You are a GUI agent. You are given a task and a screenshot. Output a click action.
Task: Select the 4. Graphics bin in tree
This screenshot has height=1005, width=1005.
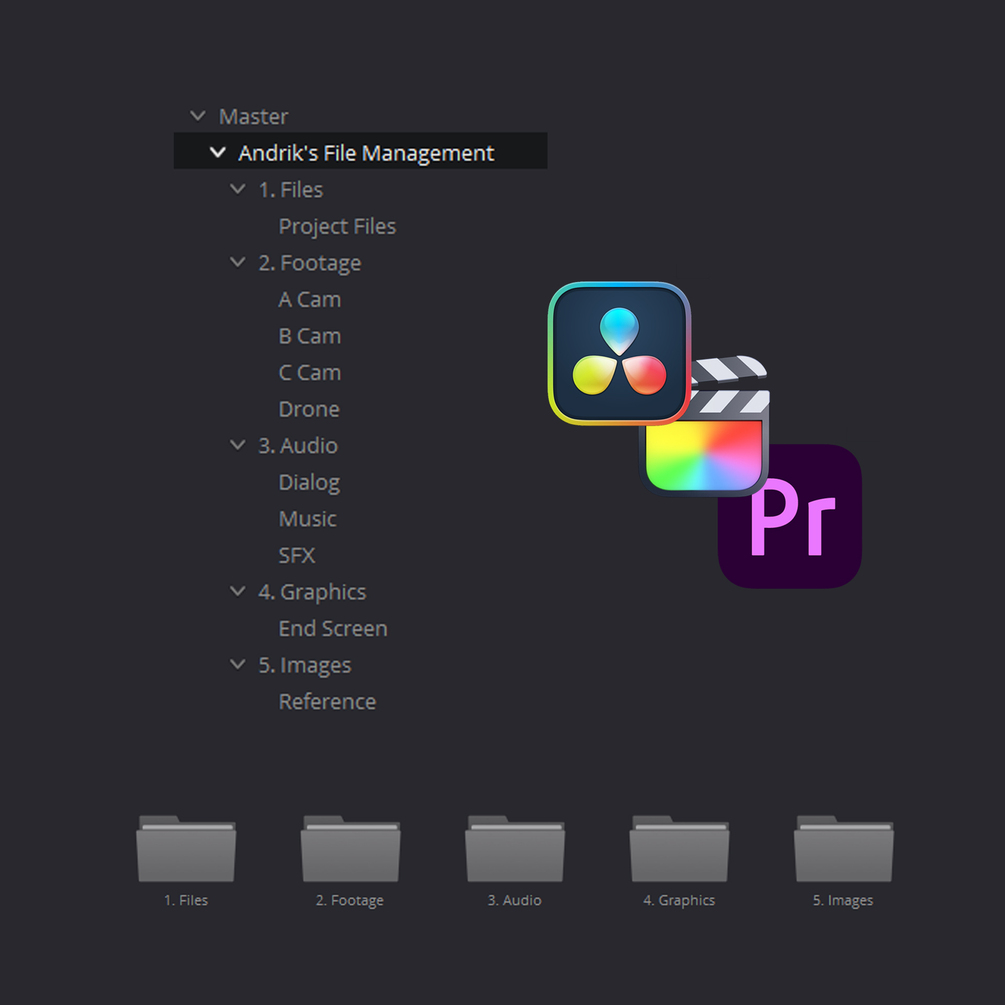point(312,592)
